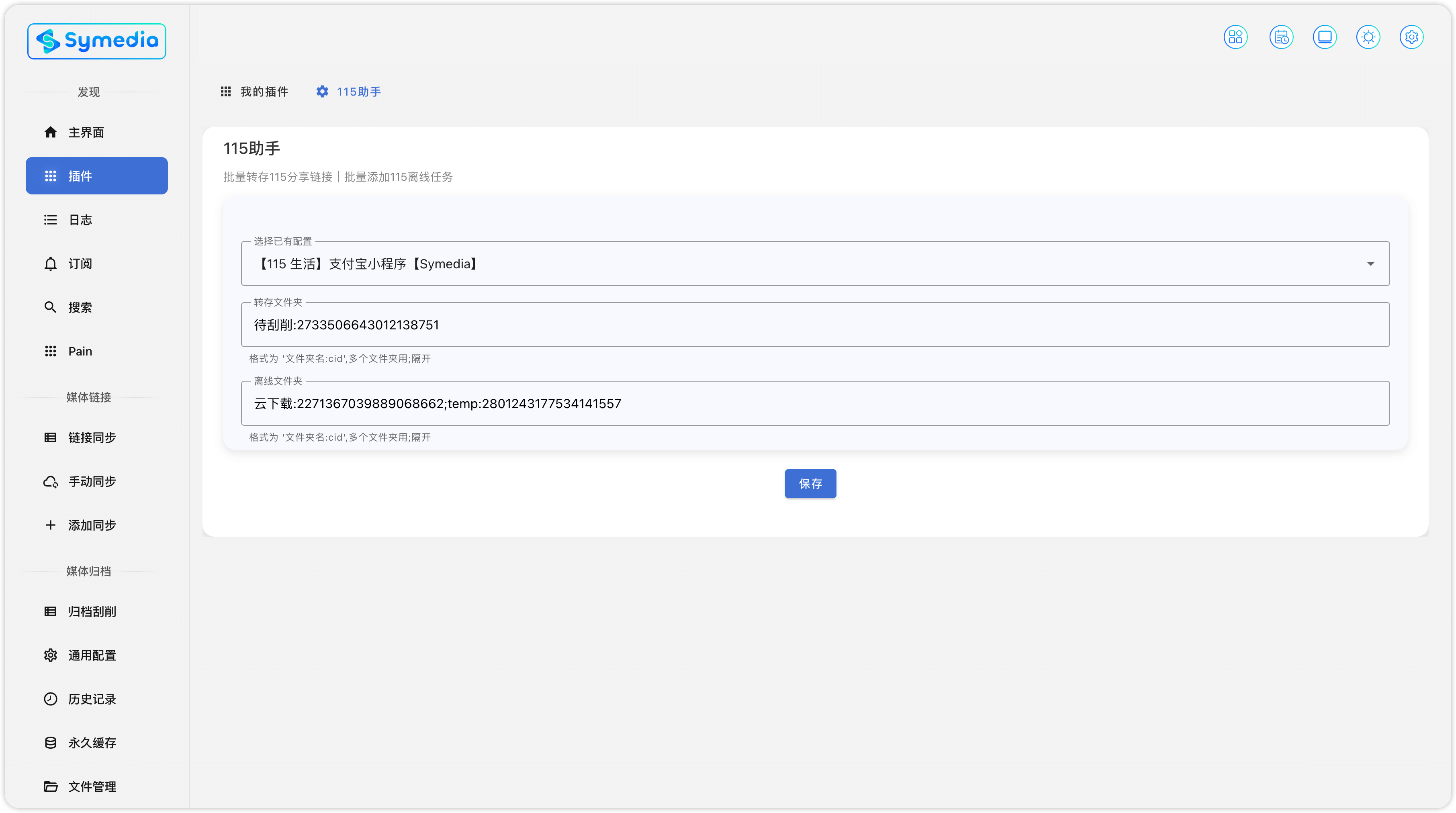Screen dimensions: 1456x813
Task: Open the 搜索 search page
Action: point(80,307)
